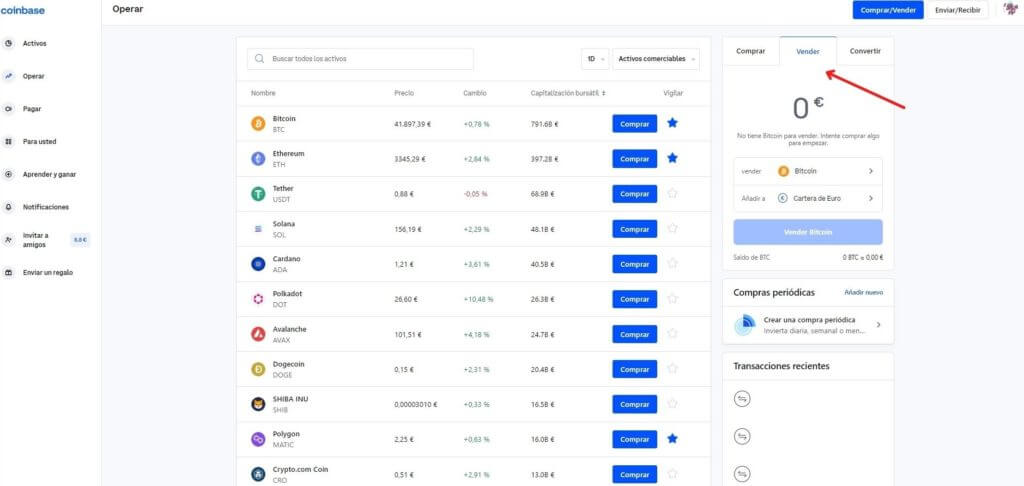Screen dimensions: 1024x486
Task: Switch to the Comprar tab
Action: 750,52
